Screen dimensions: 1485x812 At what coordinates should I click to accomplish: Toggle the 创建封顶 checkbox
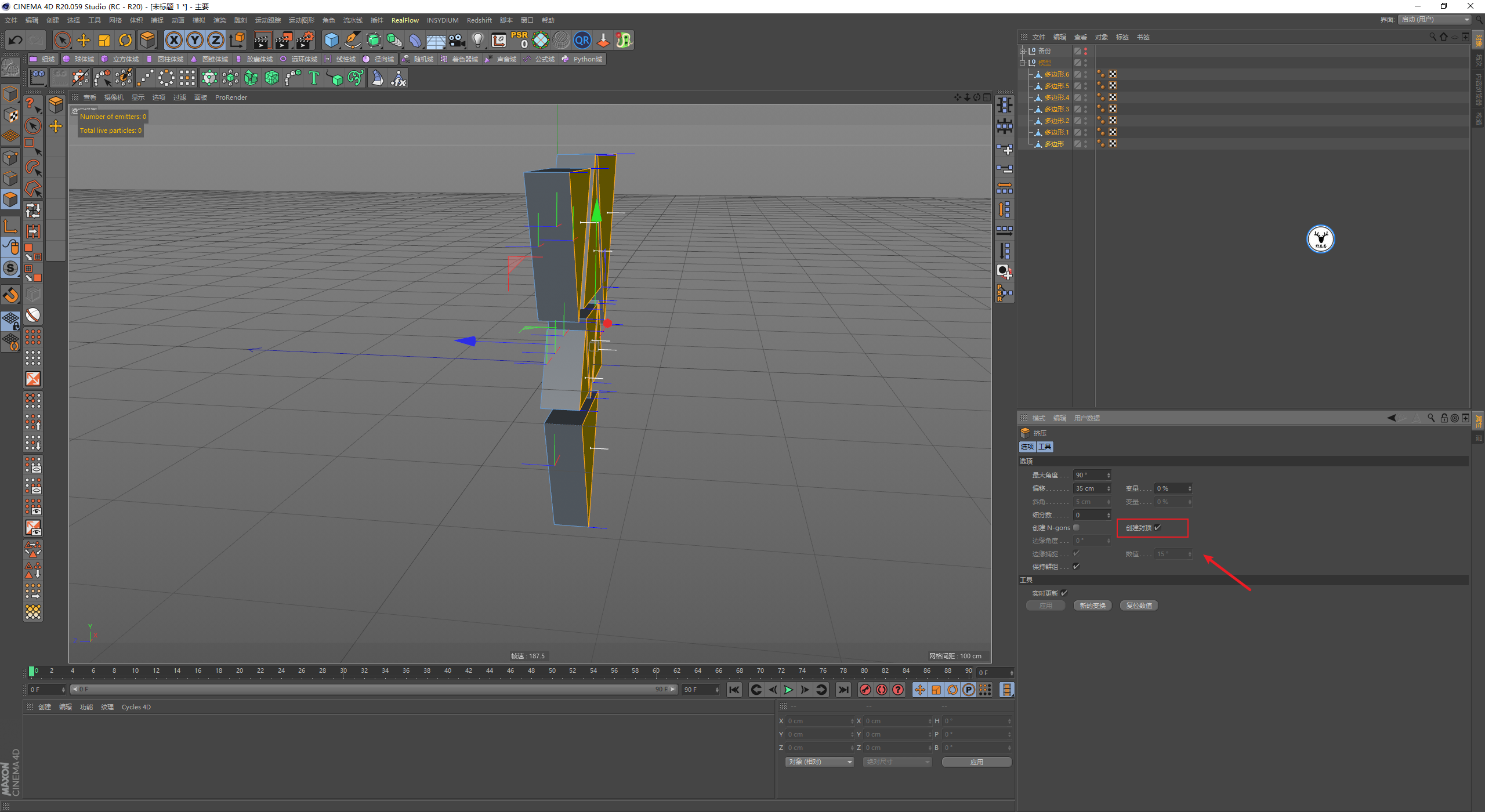pos(1157,528)
